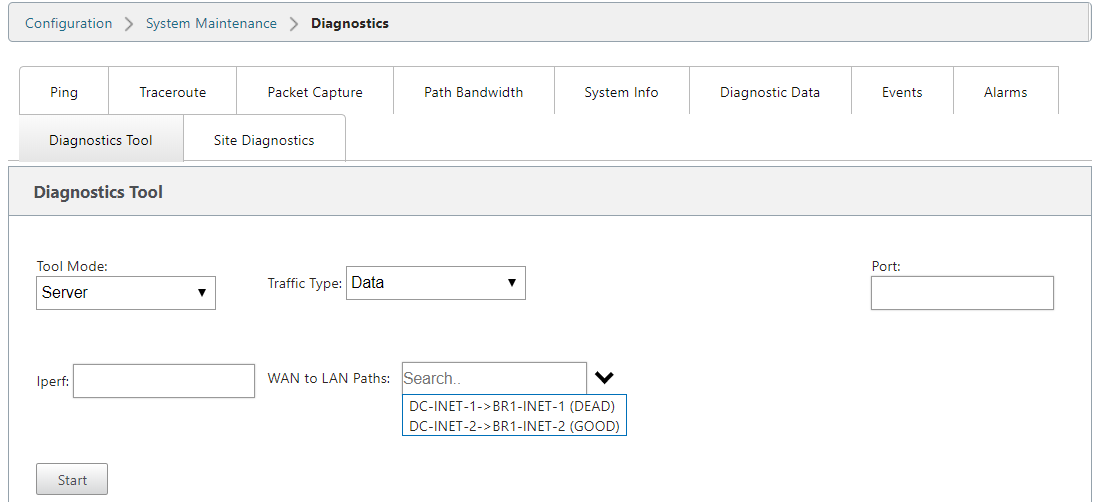The image size is (1101, 504).
Task: Select DC-INET-1->BR1-INET-1 (DEAD) path
Action: click(512, 407)
